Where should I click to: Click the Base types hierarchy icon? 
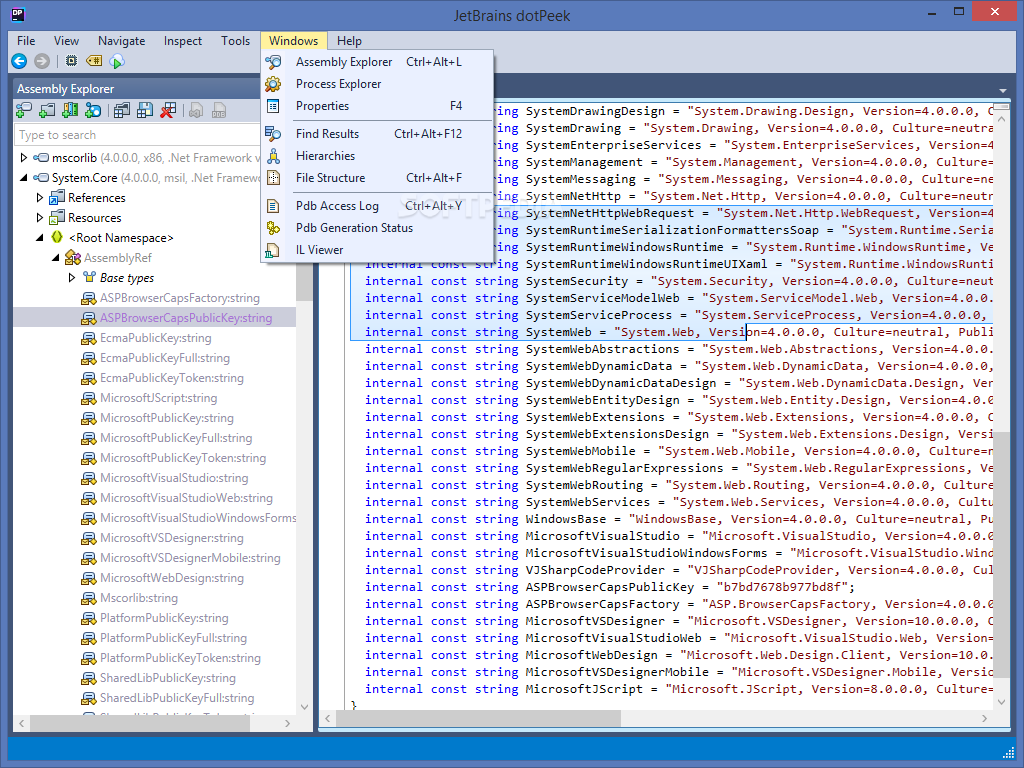pos(89,278)
